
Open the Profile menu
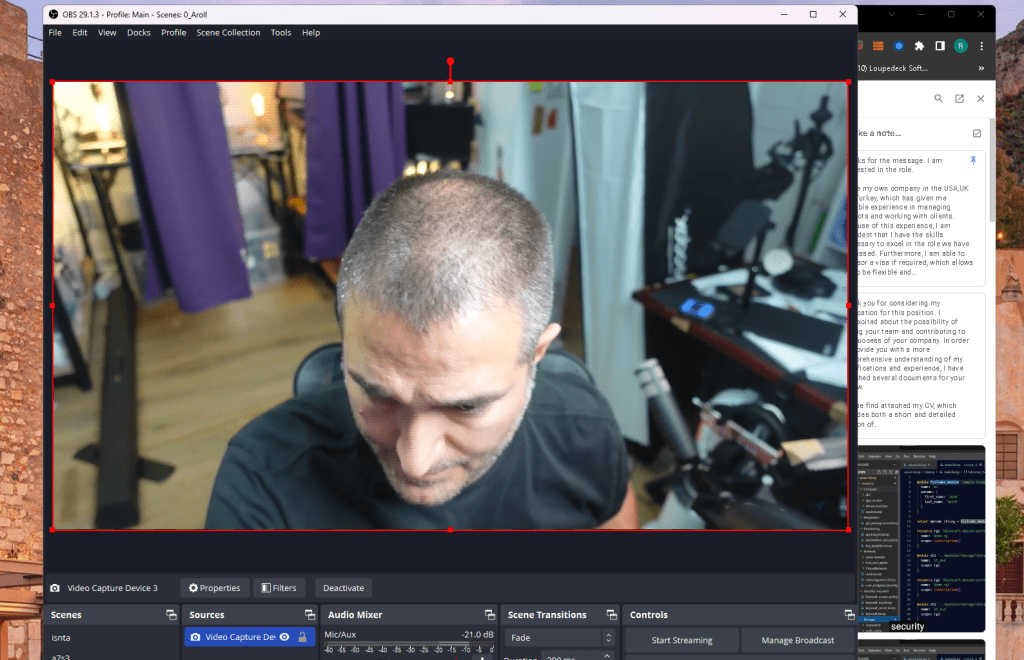pyautogui.click(x=174, y=33)
